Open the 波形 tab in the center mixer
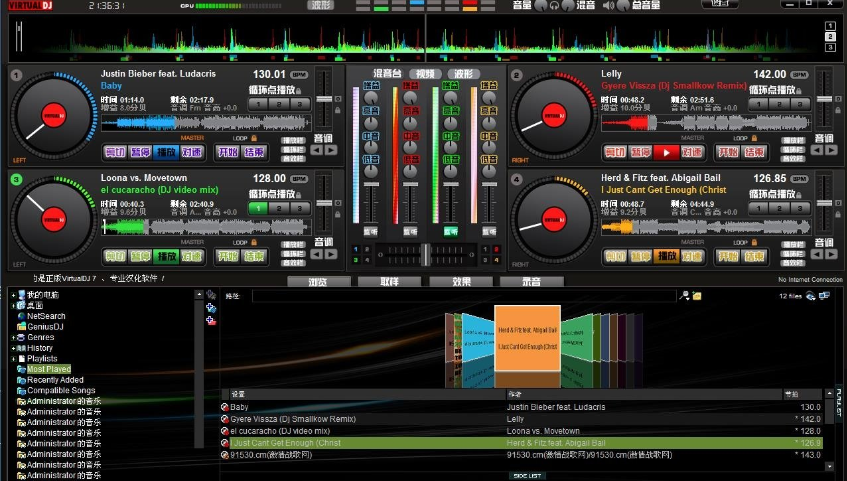Viewport: 847px width, 481px height. click(463, 74)
